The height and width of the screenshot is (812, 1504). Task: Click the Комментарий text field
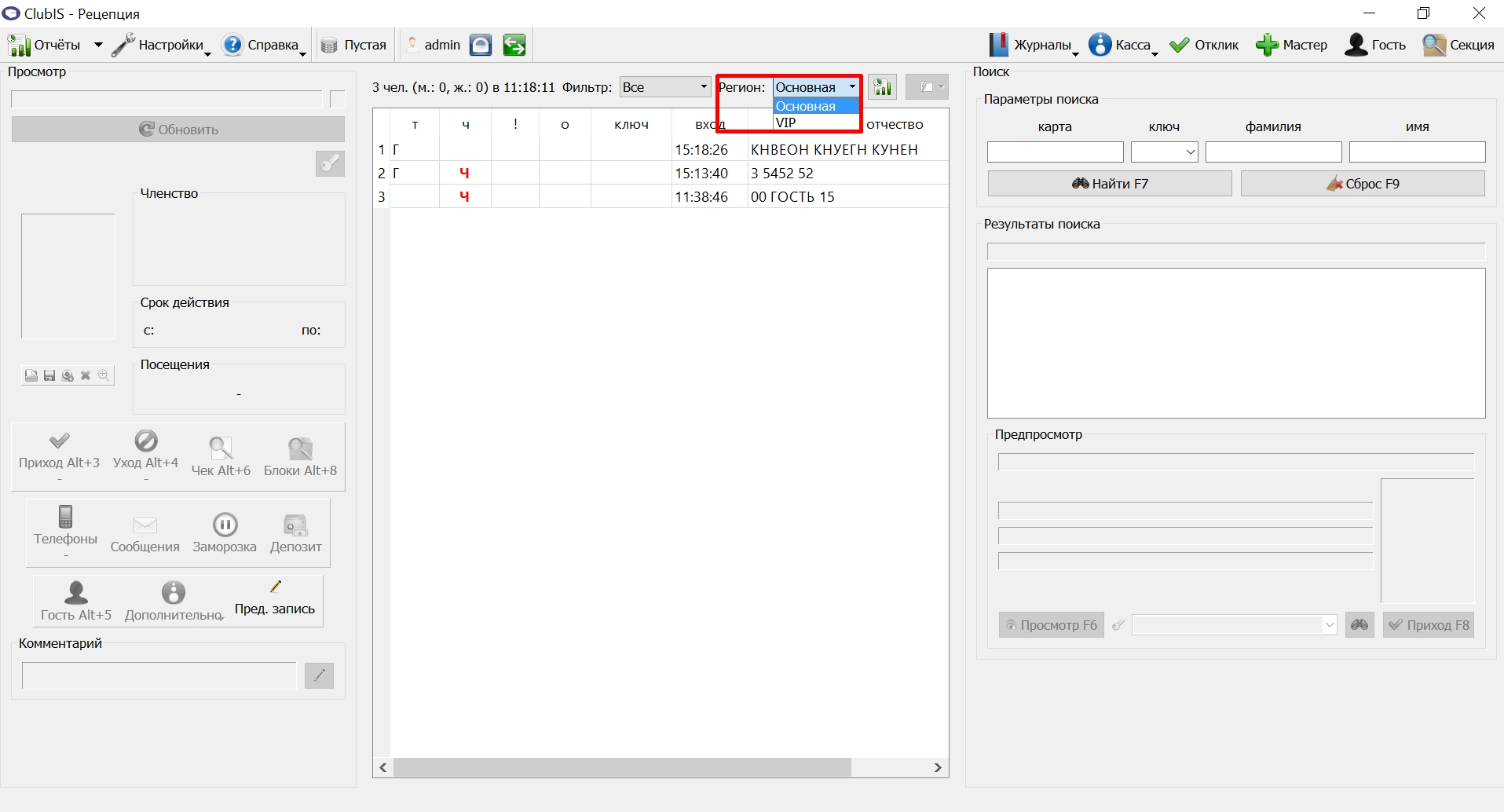[159, 675]
